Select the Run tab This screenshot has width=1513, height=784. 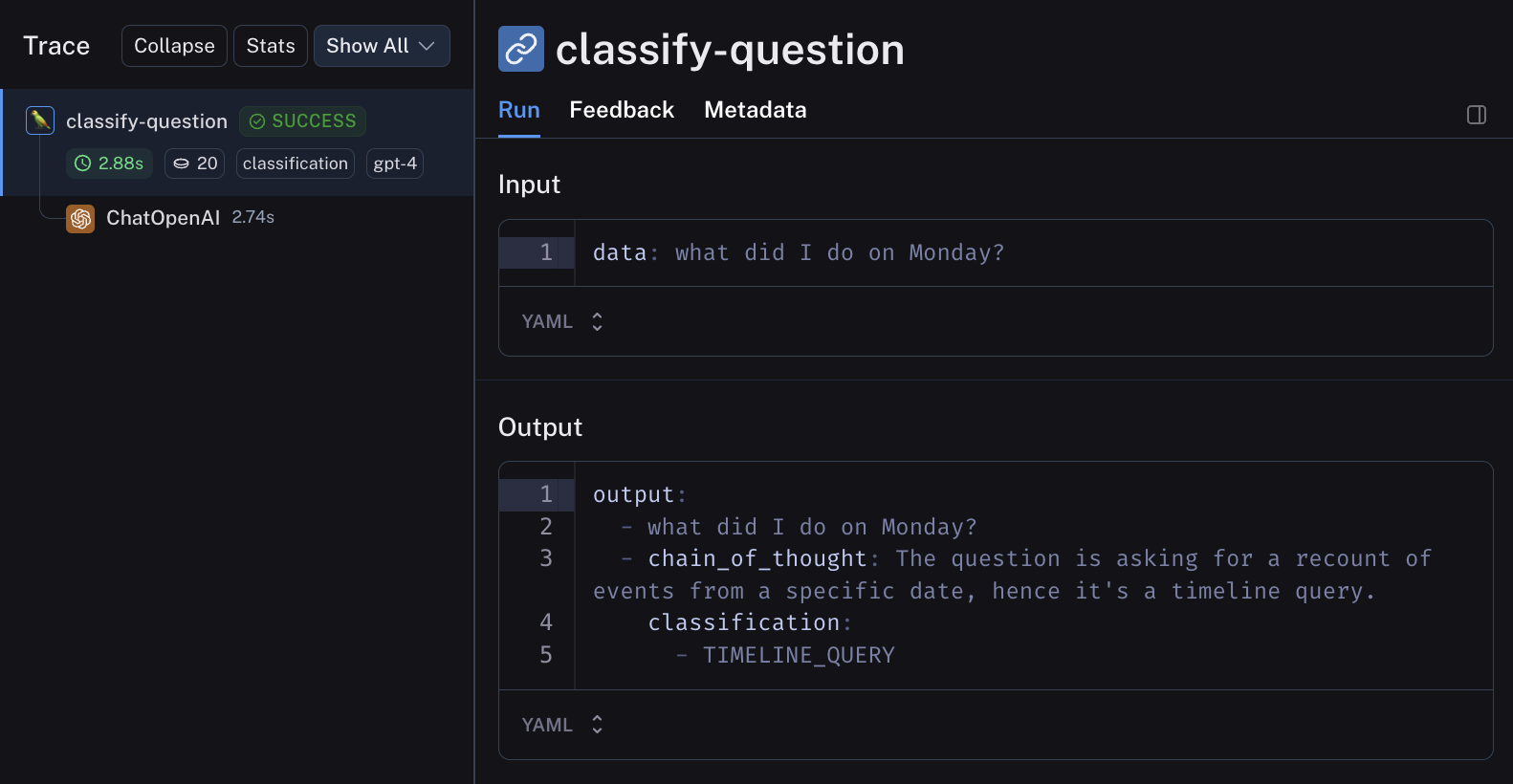(x=519, y=110)
